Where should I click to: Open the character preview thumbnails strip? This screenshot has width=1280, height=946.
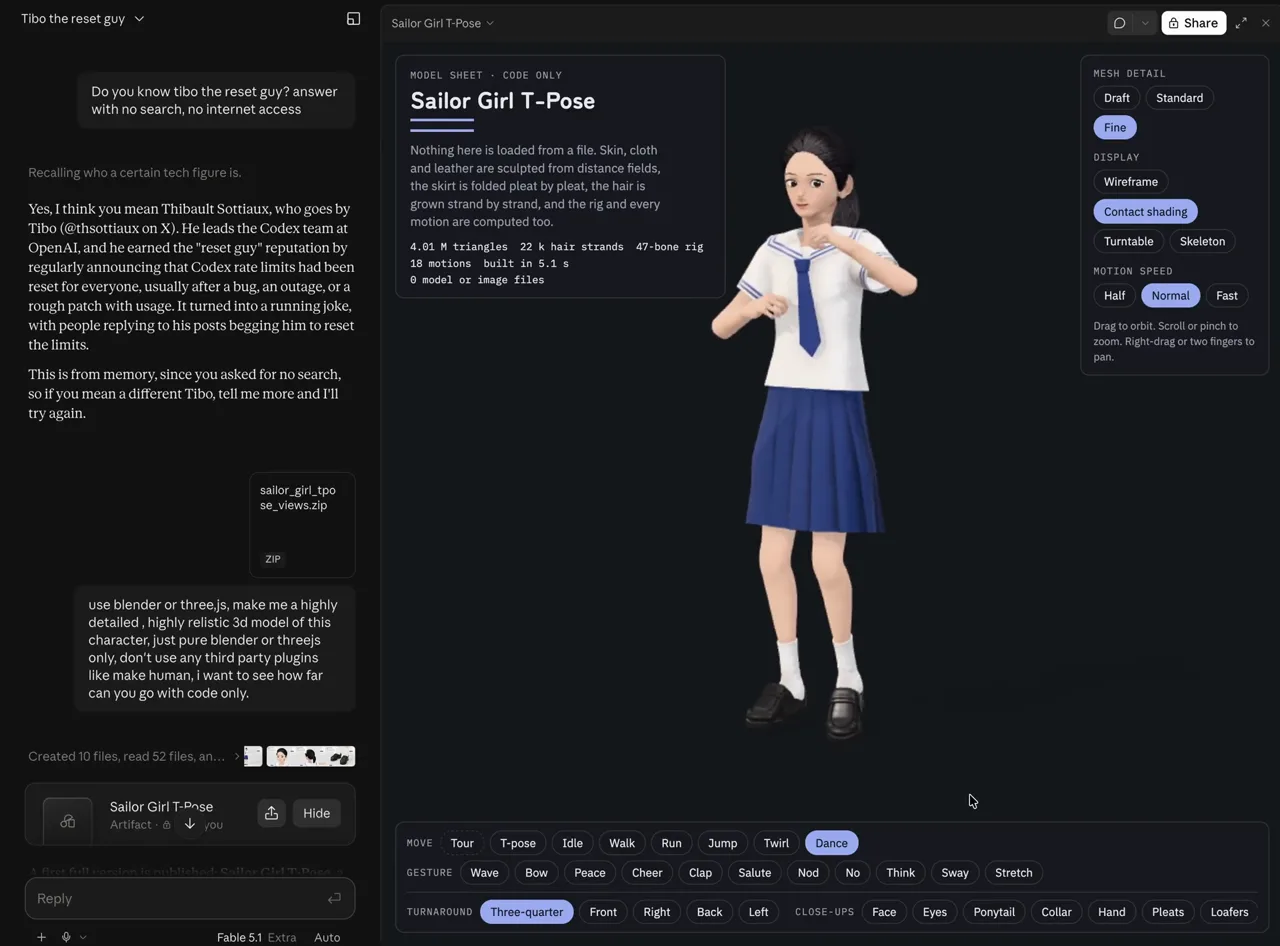coord(310,756)
